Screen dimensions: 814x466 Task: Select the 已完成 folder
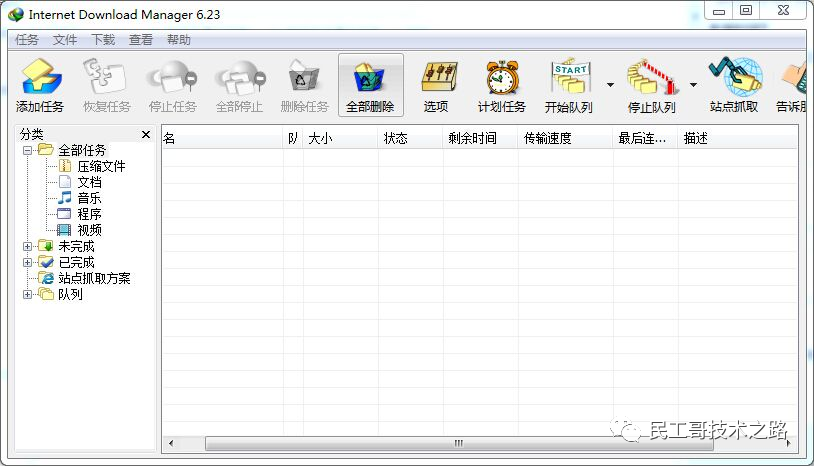67,263
